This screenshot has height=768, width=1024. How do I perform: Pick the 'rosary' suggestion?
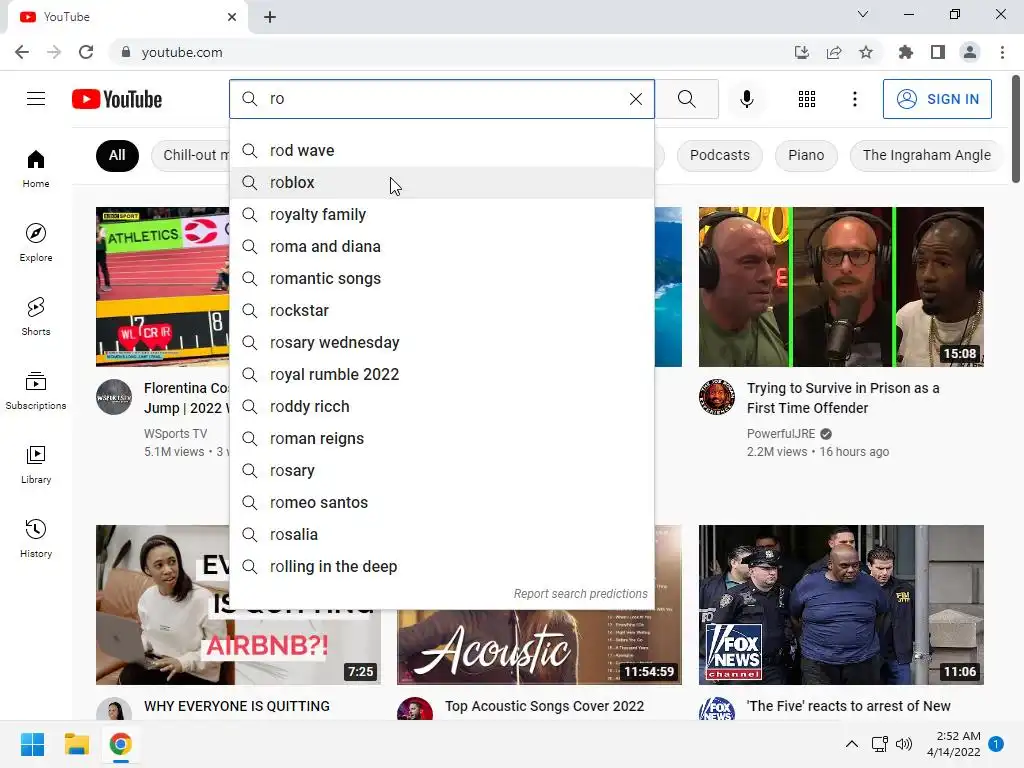441,470
